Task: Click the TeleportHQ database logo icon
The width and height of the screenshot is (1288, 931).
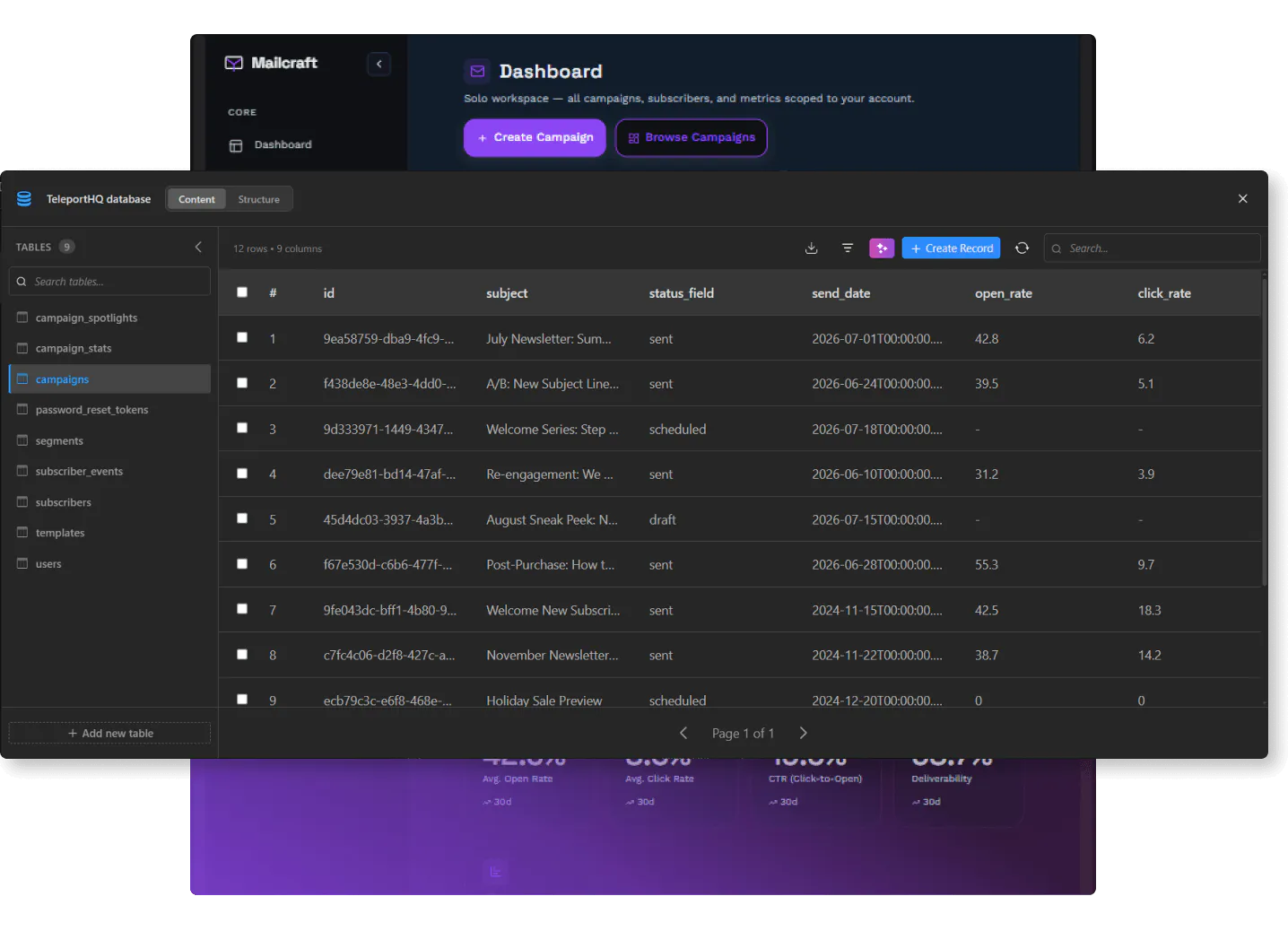Action: coord(24,199)
